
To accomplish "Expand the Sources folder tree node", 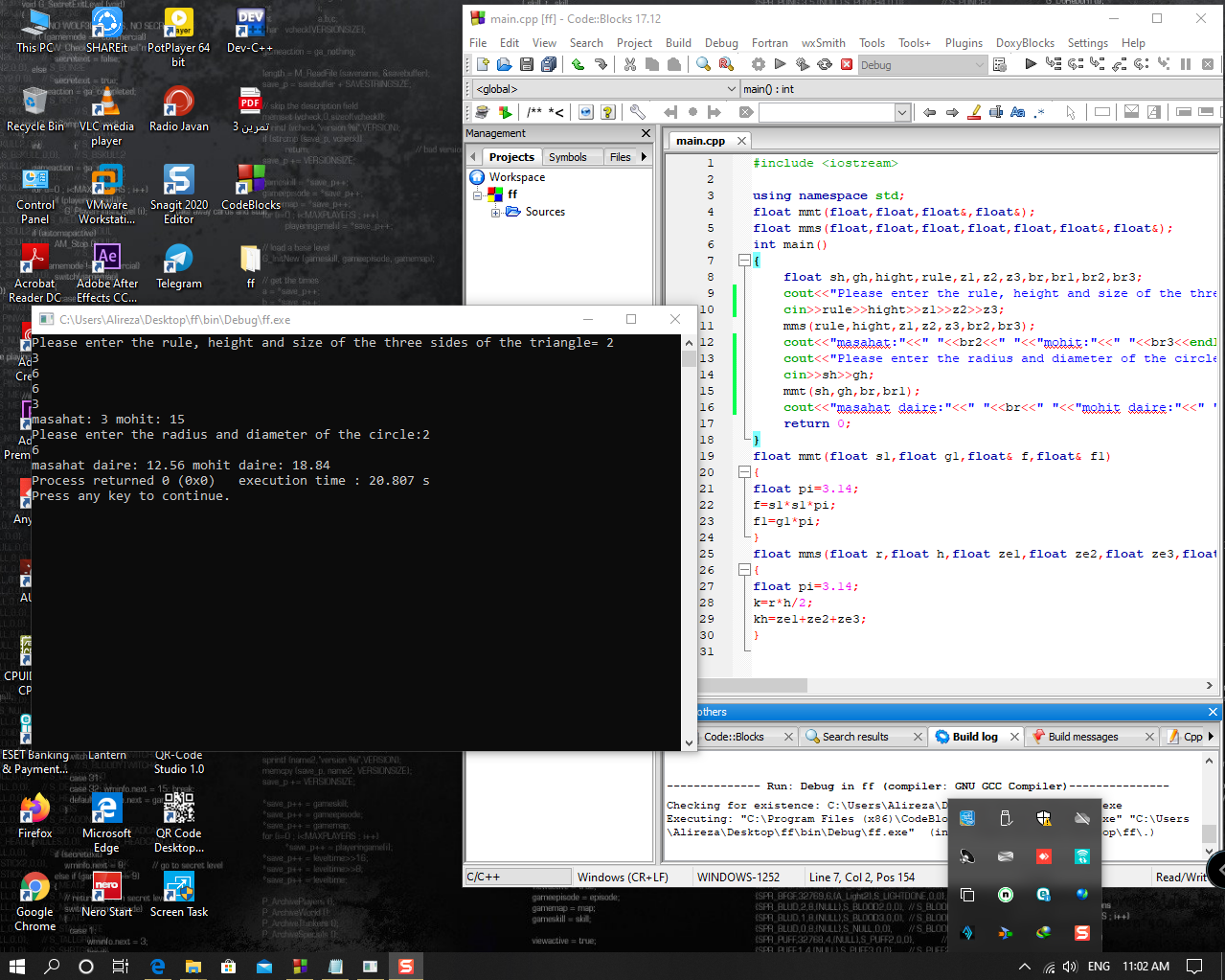I will (496, 213).
